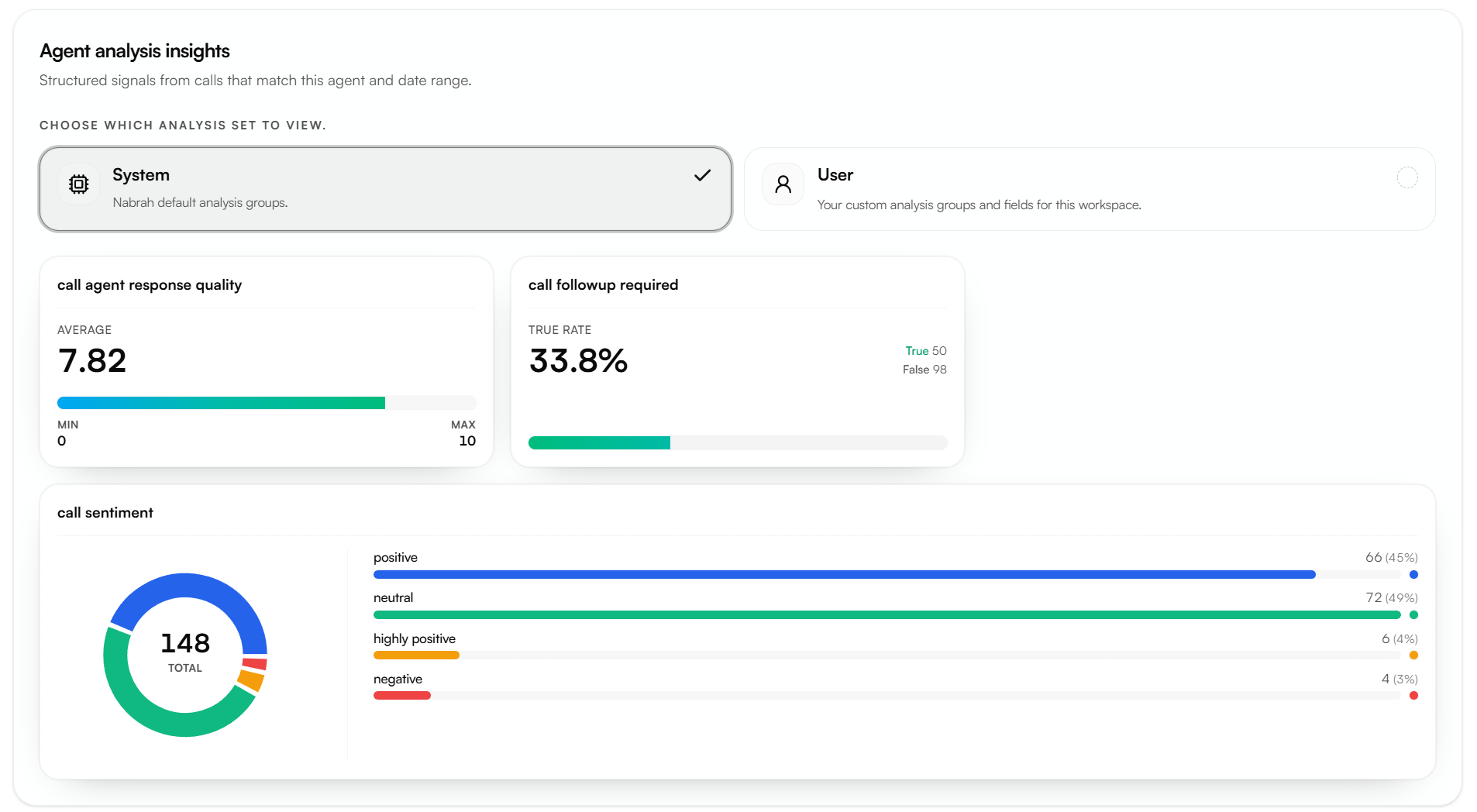Click the True 50 count
Screen dimensions: 1477x812
click(926, 351)
